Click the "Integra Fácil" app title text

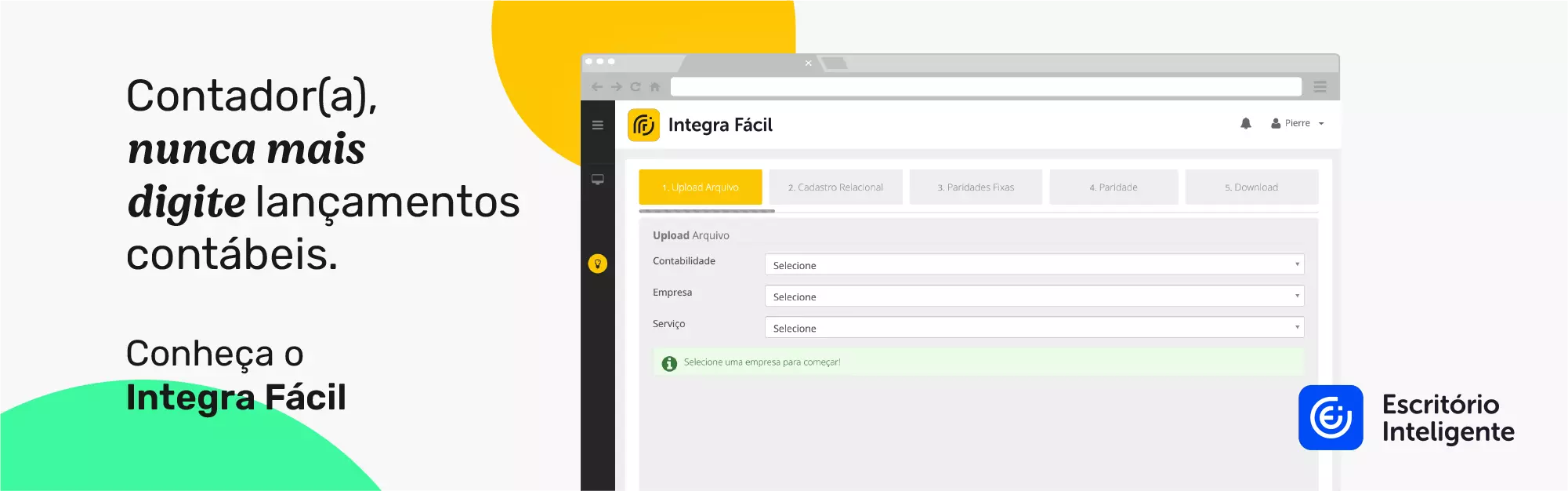(x=720, y=125)
